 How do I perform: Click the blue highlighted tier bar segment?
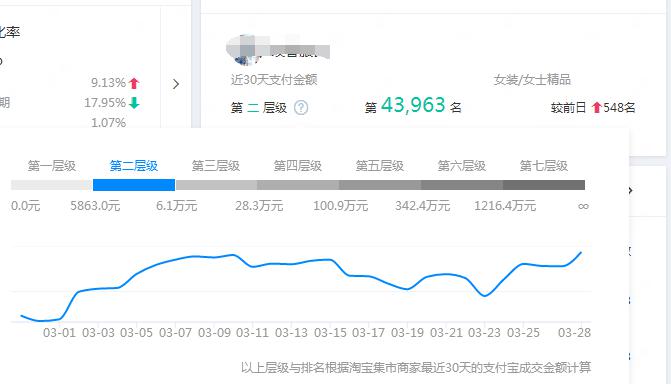pyautogui.click(x=134, y=185)
